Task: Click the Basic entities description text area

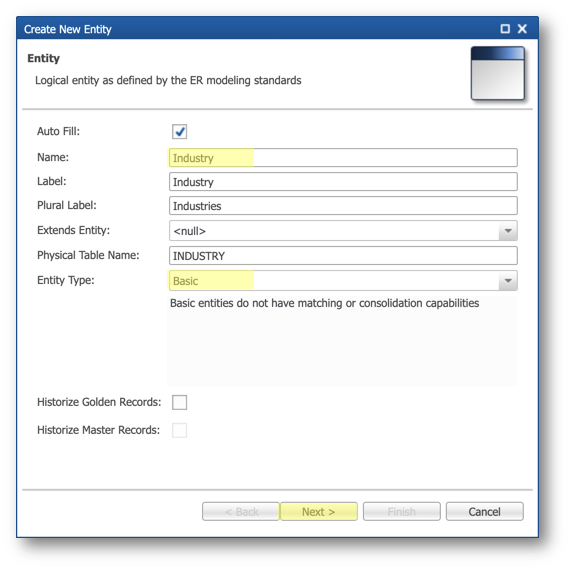Action: tap(342, 341)
